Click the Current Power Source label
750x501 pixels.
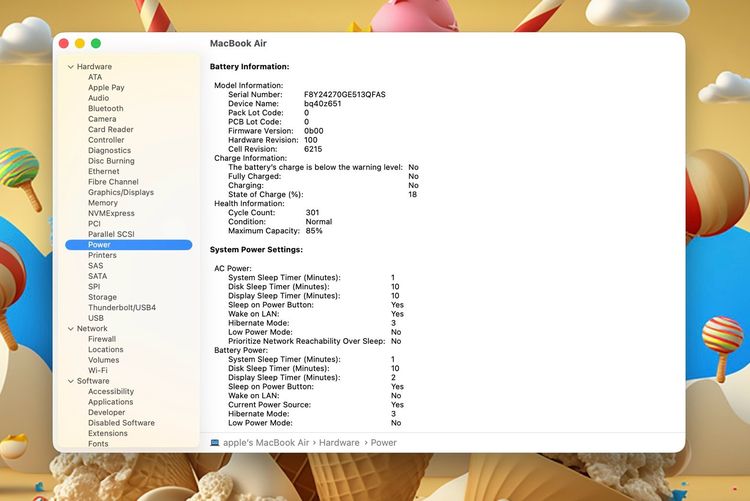tap(269, 405)
